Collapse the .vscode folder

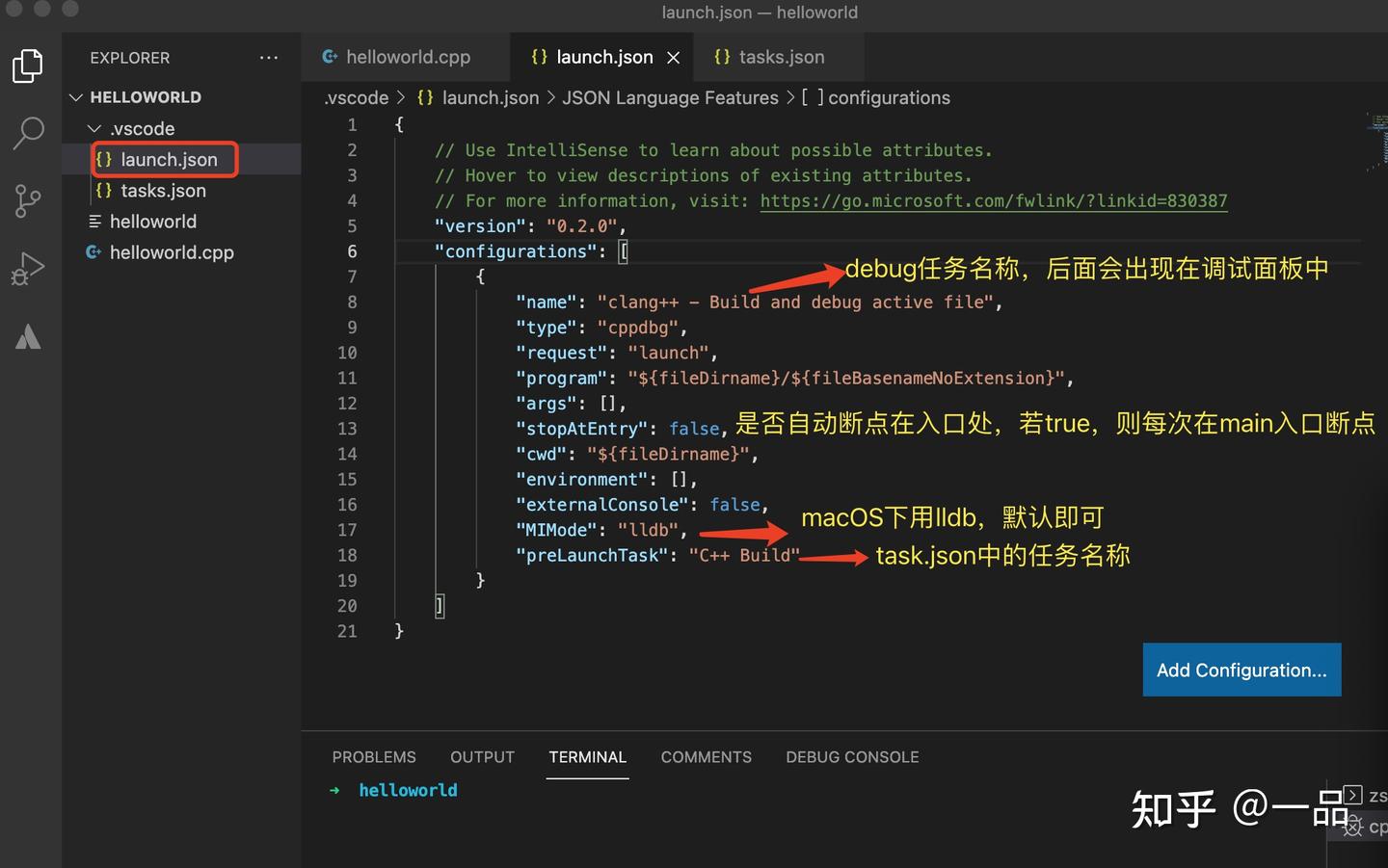93,128
